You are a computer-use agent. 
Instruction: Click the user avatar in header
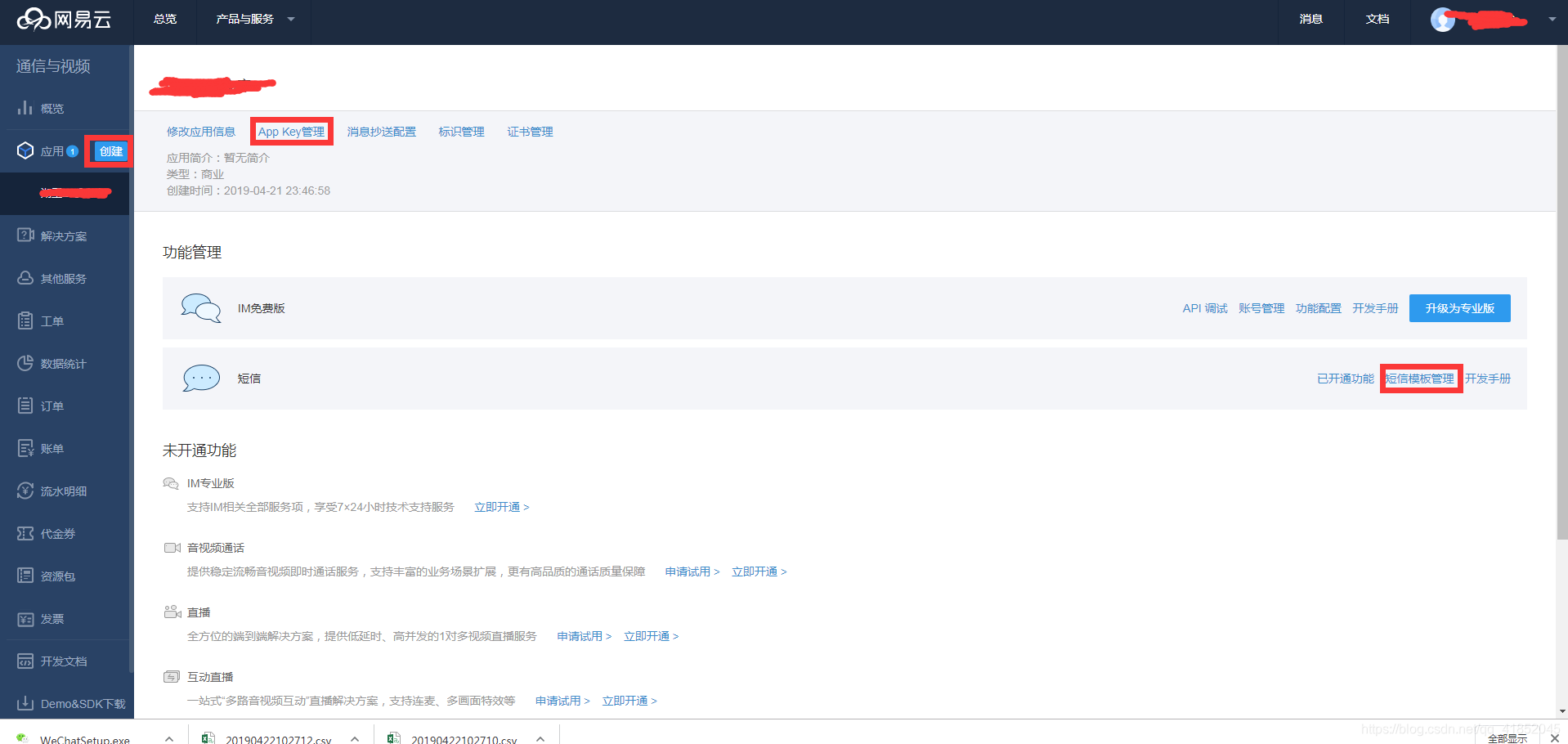pyautogui.click(x=1443, y=20)
